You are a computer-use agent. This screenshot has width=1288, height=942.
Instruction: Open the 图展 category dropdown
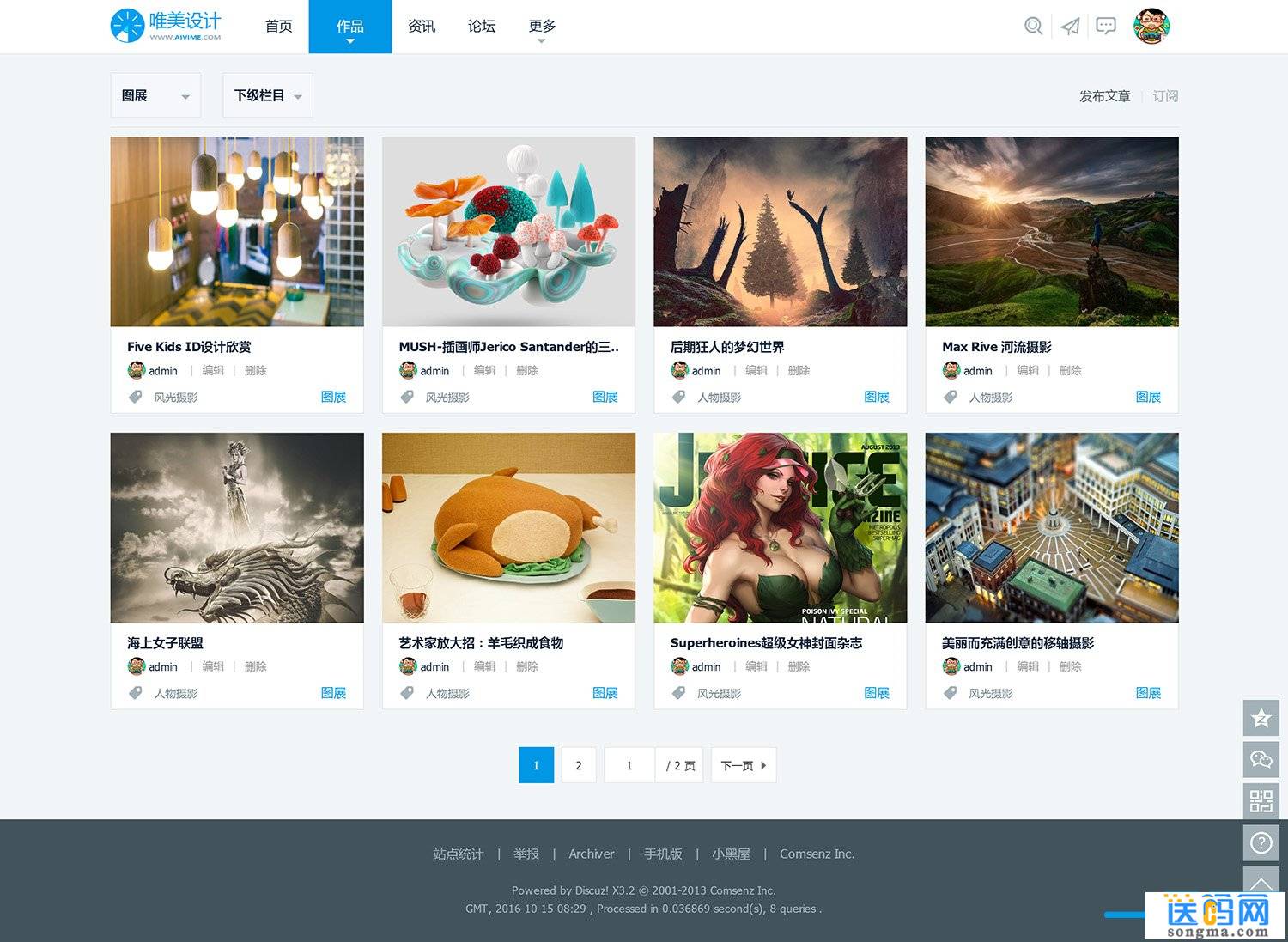(155, 95)
